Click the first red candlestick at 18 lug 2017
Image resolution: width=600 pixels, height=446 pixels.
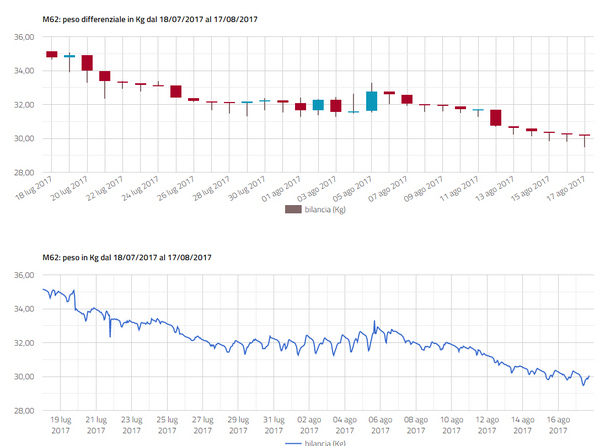[x=52, y=54]
